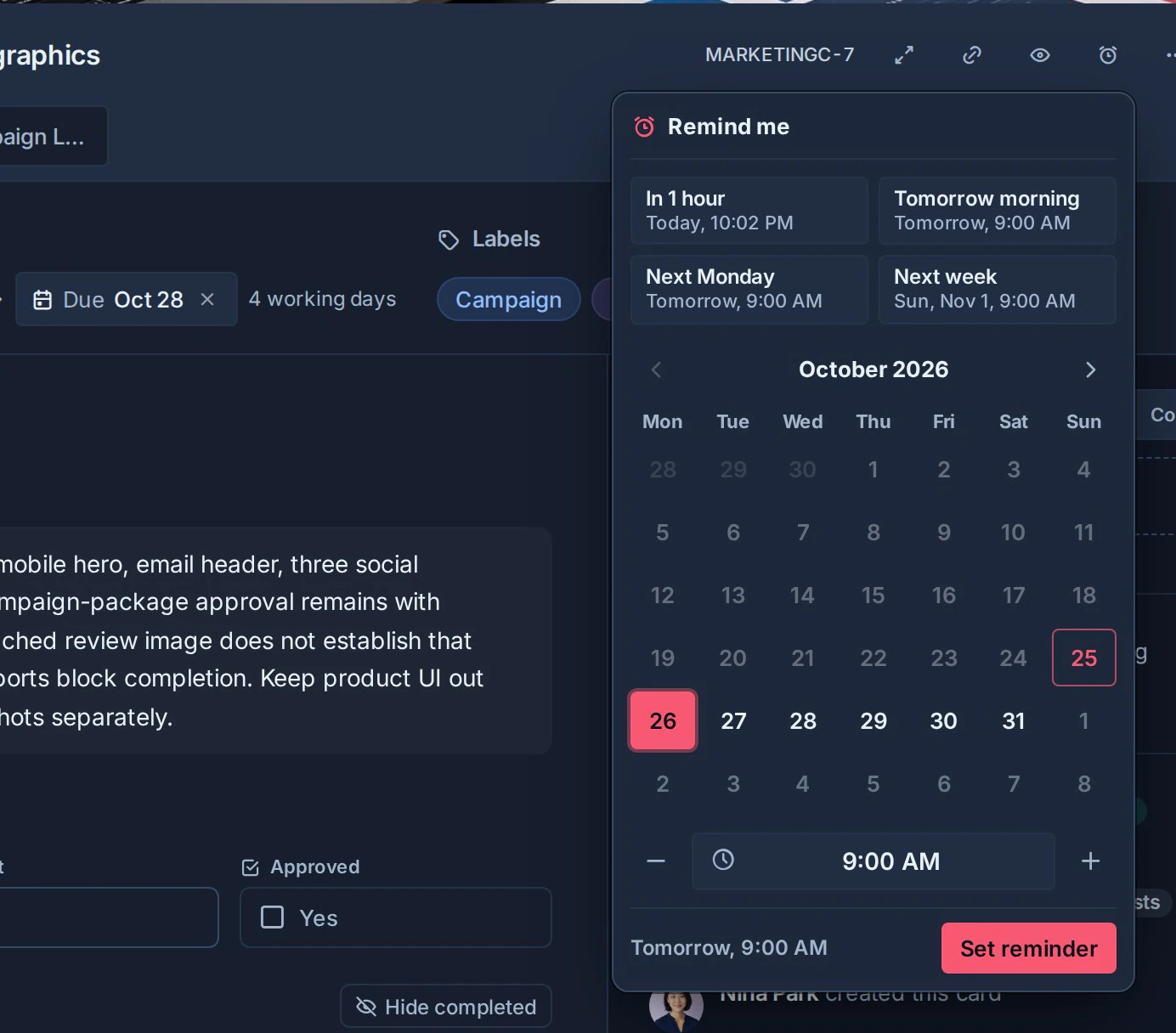Click the Approved field label

coord(315,866)
